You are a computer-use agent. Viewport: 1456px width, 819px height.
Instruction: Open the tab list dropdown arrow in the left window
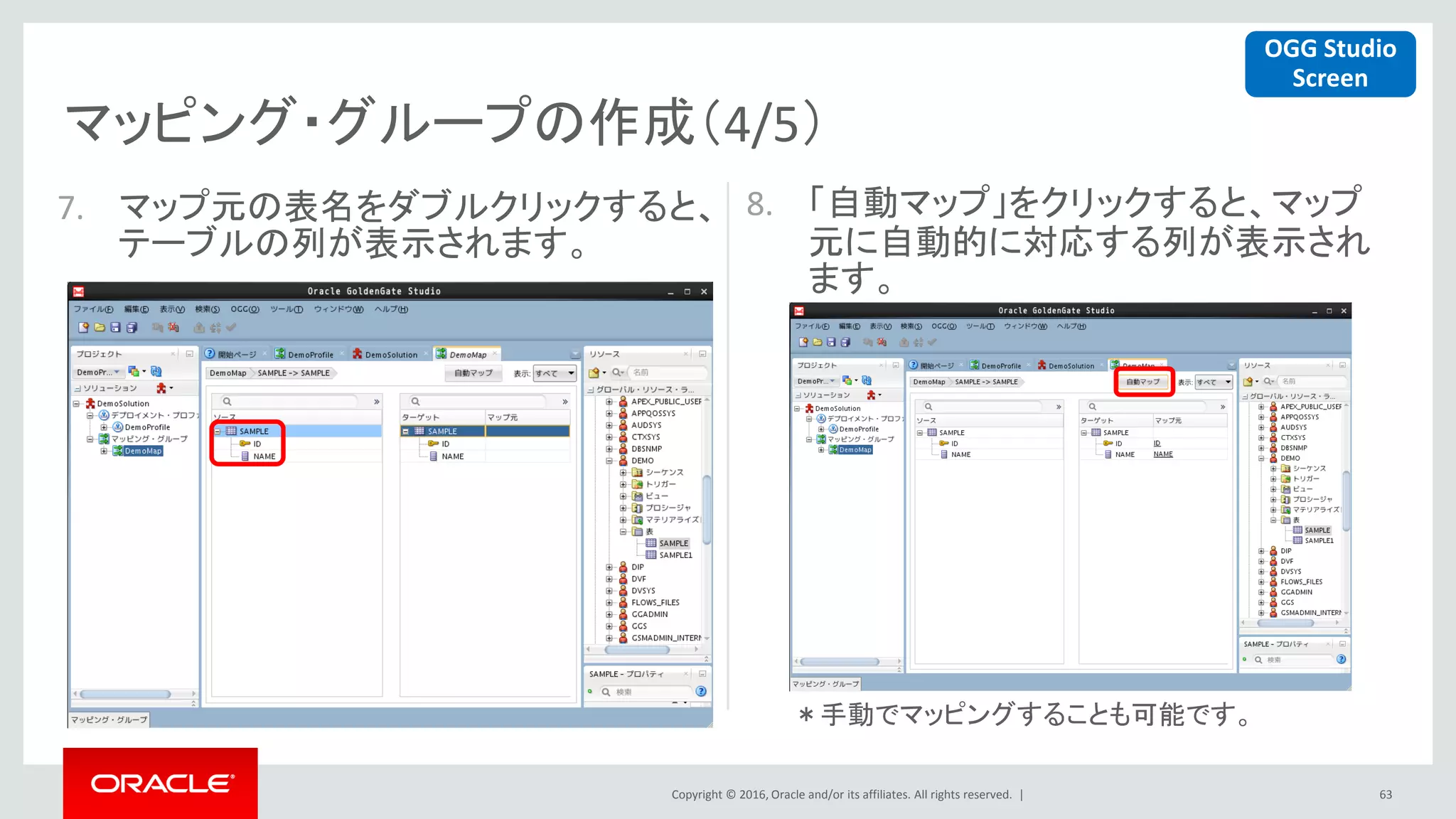574,355
